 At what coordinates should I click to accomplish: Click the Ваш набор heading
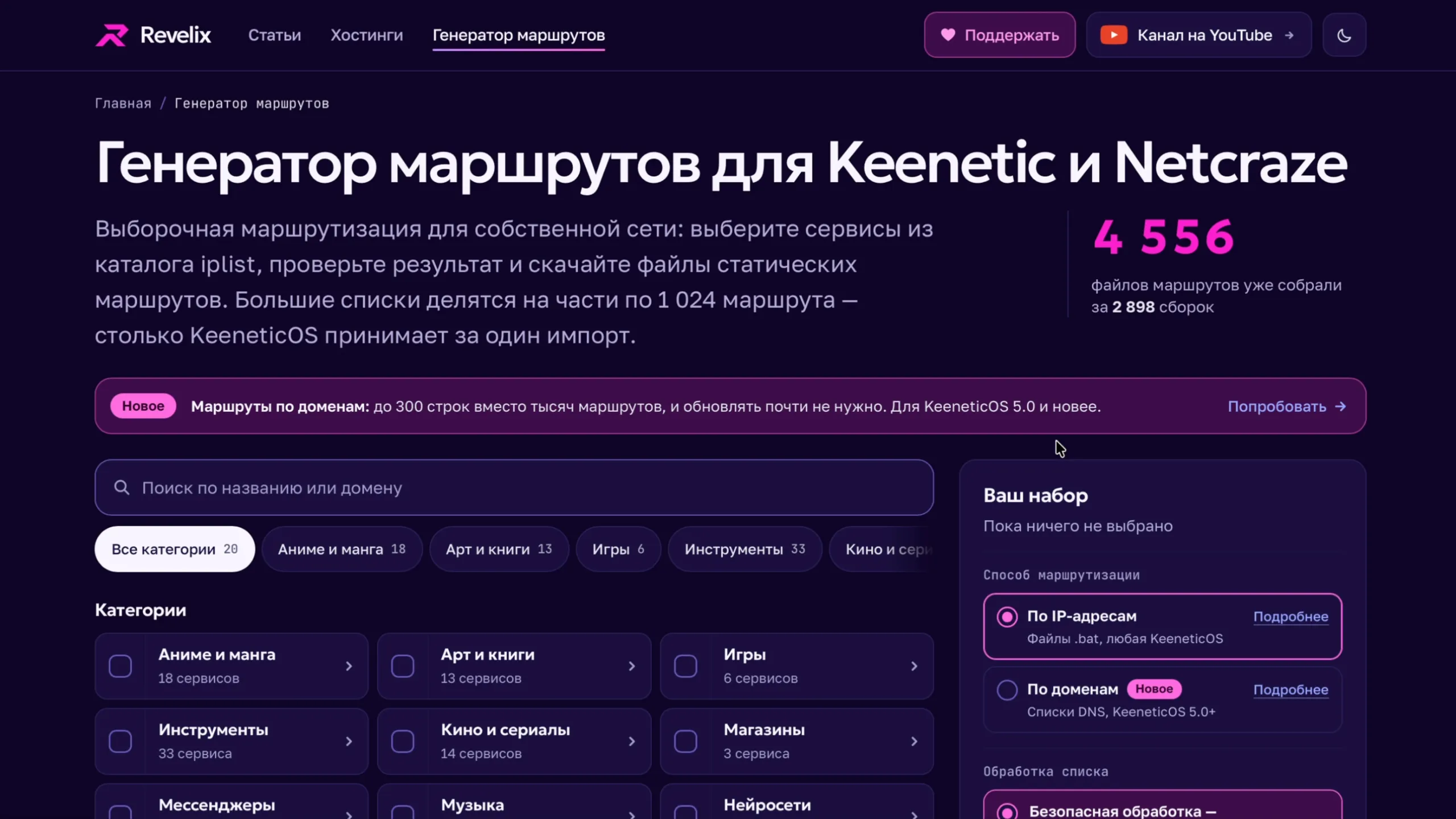pyautogui.click(x=1035, y=495)
